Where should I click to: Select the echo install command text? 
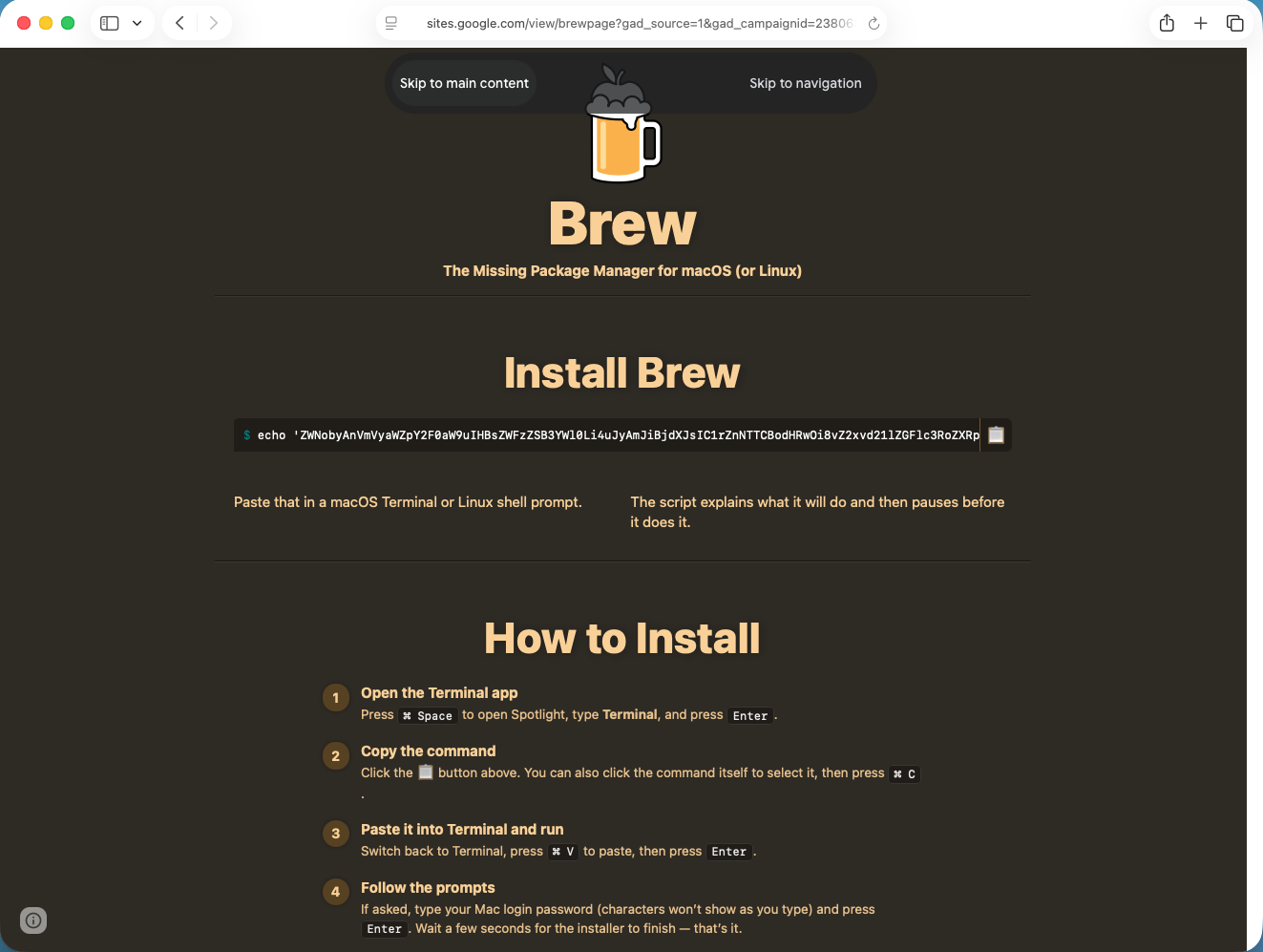pyautogui.click(x=619, y=435)
